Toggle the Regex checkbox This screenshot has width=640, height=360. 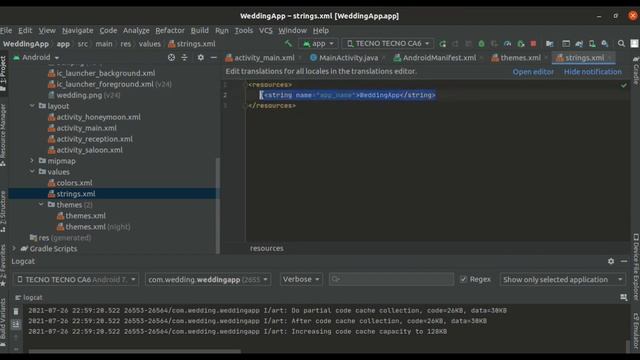(x=463, y=279)
